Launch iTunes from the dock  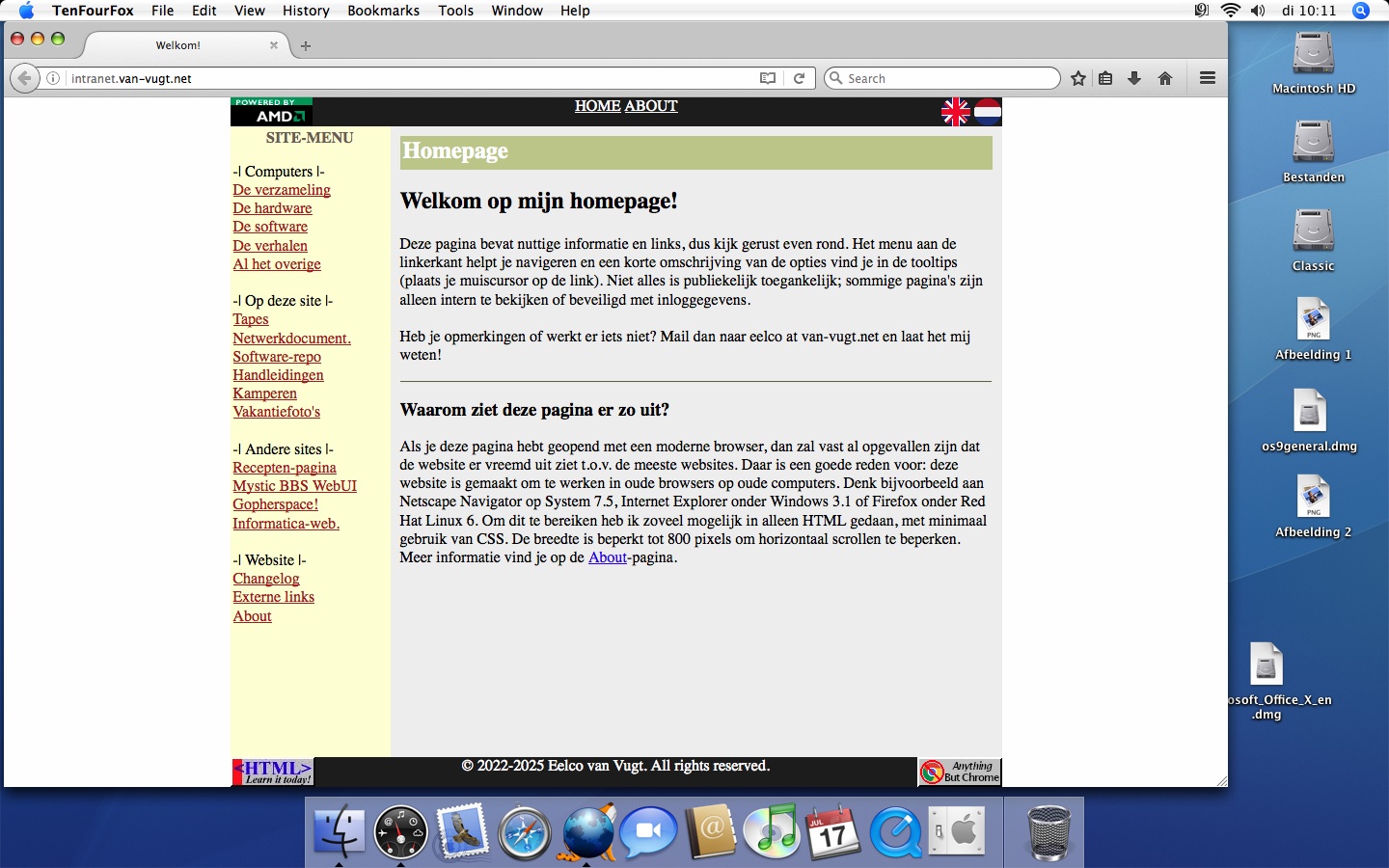point(773,831)
